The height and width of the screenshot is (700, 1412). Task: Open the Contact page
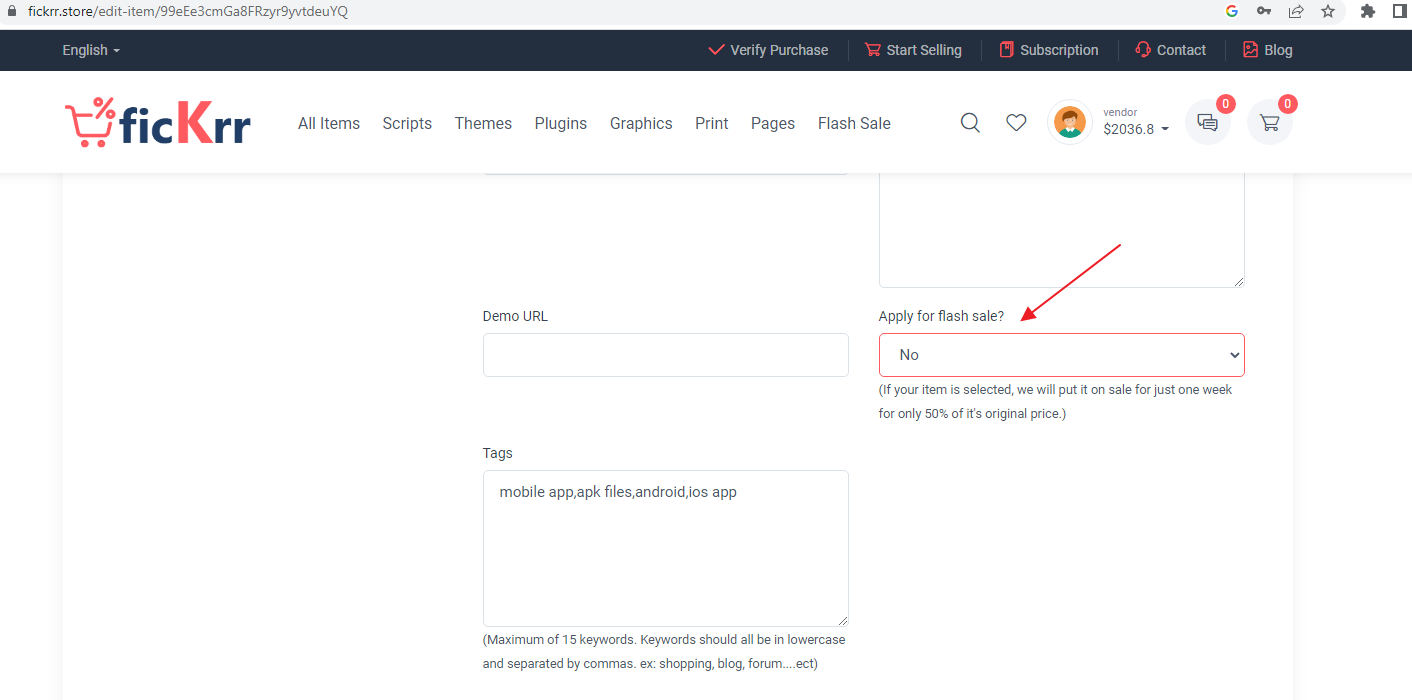(1170, 50)
